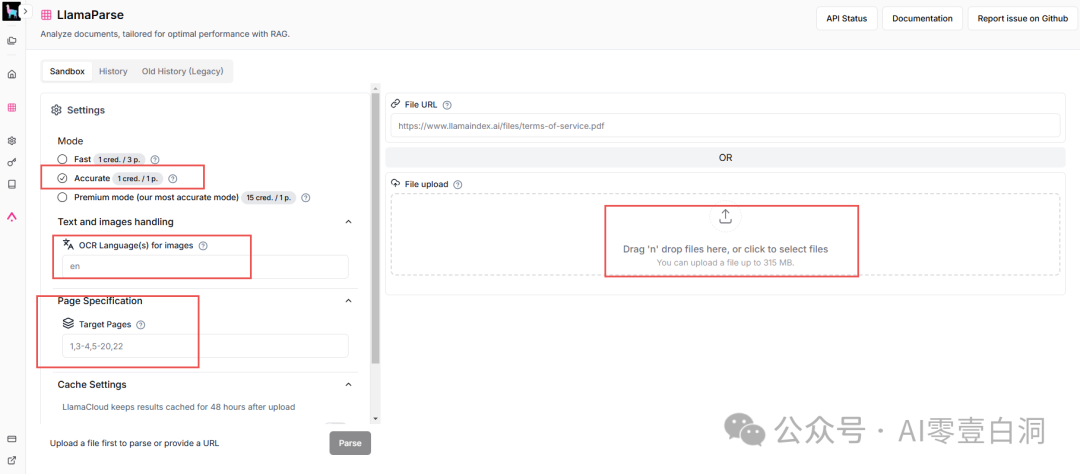1080x474 pixels.
Task: Click the layers icon beside Target Pages
Action: click(x=68, y=323)
